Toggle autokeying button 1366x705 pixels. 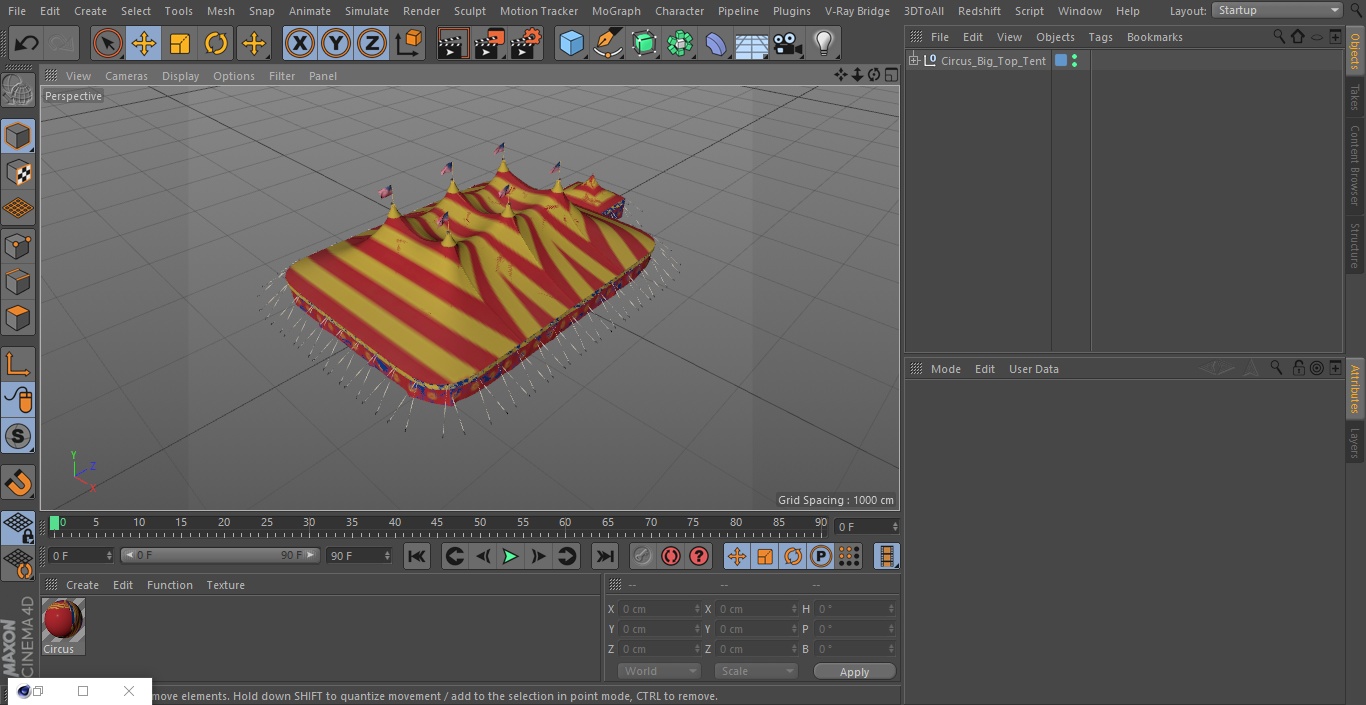pos(671,556)
